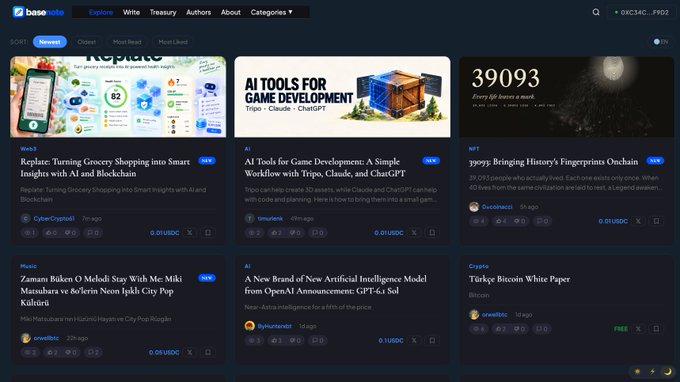The image size is (680, 382).
Task: Open the Authors page
Action: pyautogui.click(x=198, y=12)
